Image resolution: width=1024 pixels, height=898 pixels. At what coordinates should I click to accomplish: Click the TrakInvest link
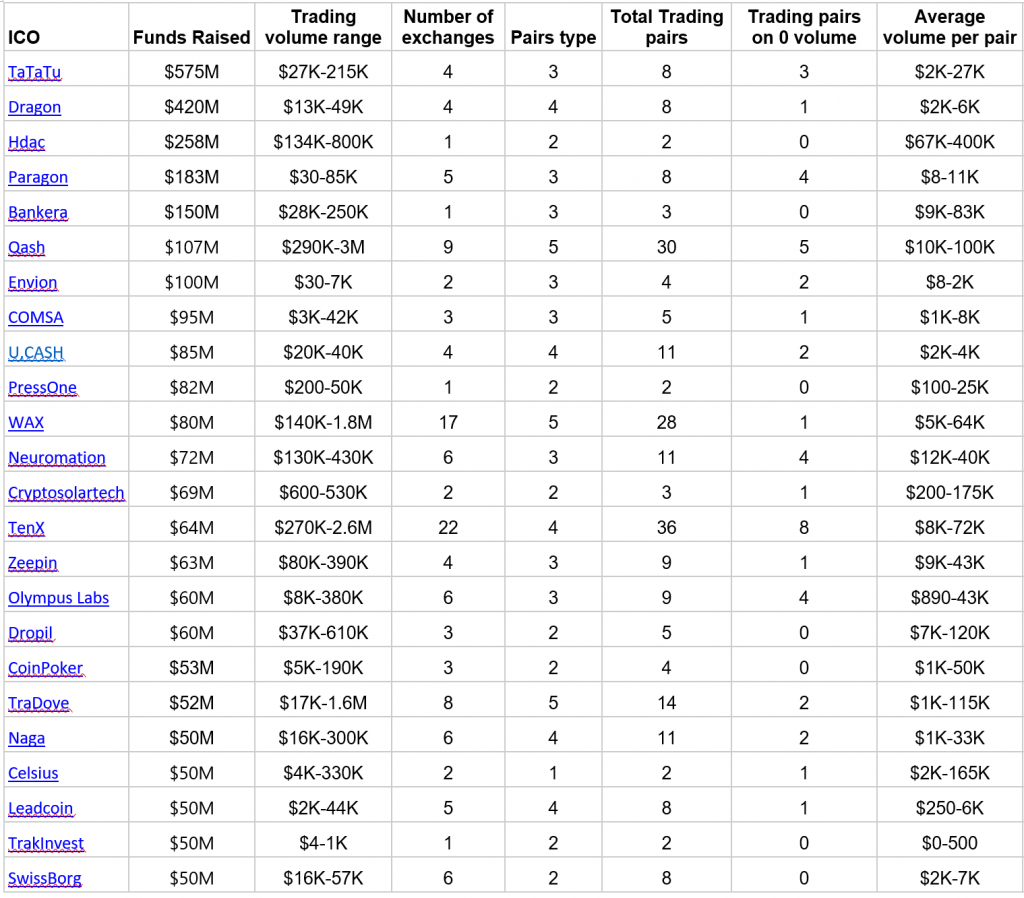(46, 844)
